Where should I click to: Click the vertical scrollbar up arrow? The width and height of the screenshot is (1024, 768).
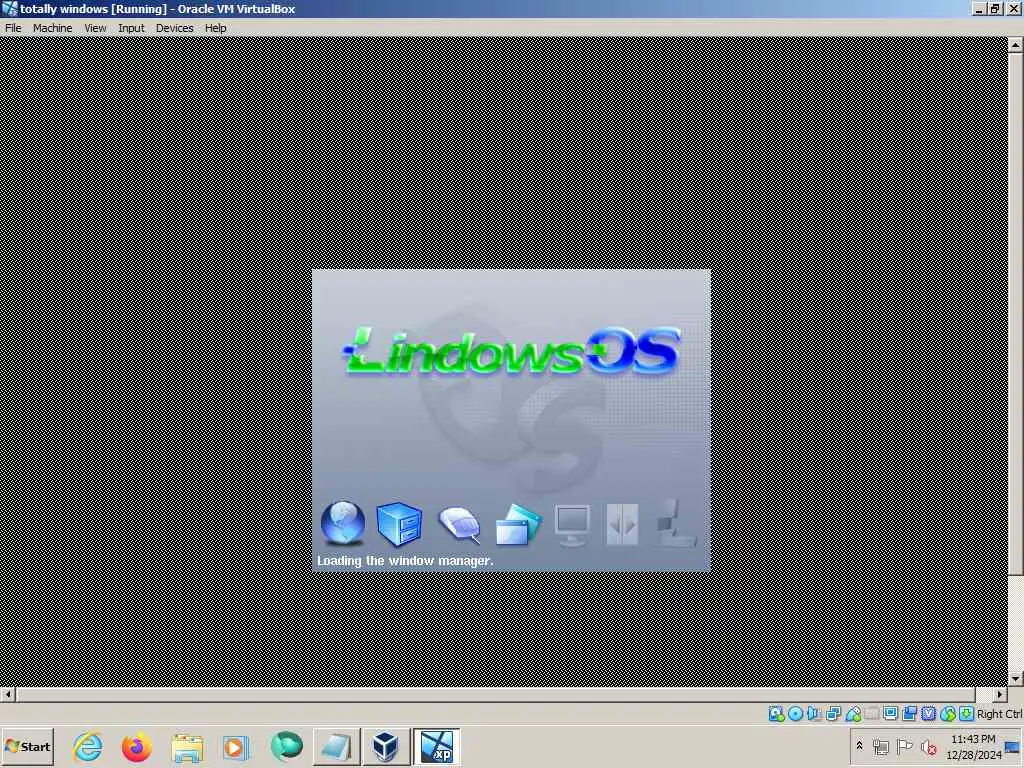click(x=1016, y=44)
